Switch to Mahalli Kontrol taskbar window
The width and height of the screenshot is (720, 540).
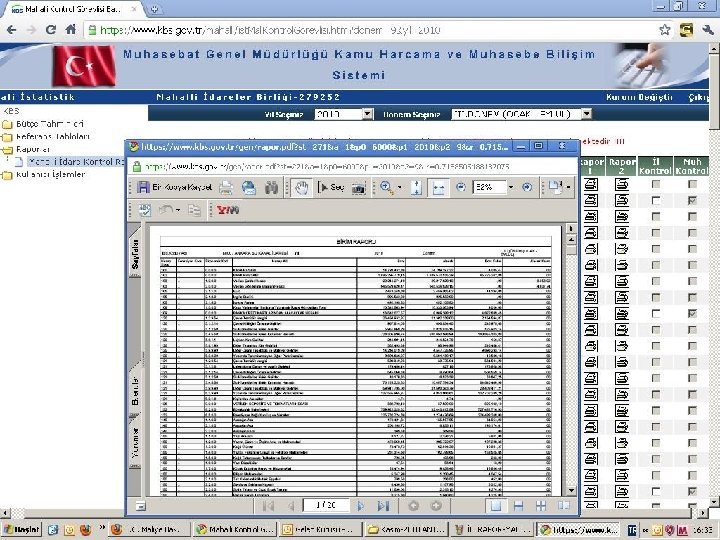235,529
